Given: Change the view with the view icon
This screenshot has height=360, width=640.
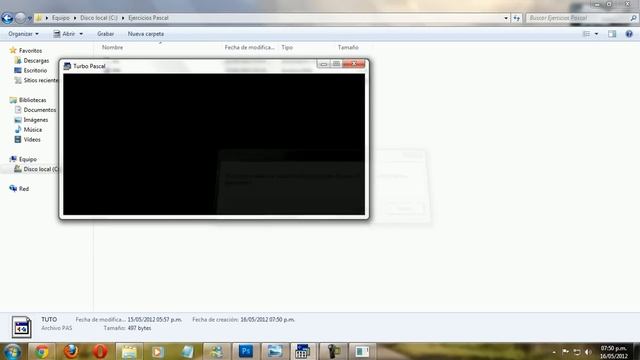Looking at the screenshot, I should coord(586,34).
